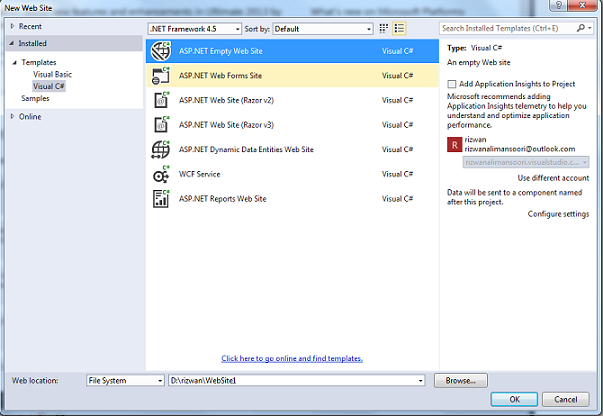Switch to small icons grid view
603x416 pixels.
point(383,28)
